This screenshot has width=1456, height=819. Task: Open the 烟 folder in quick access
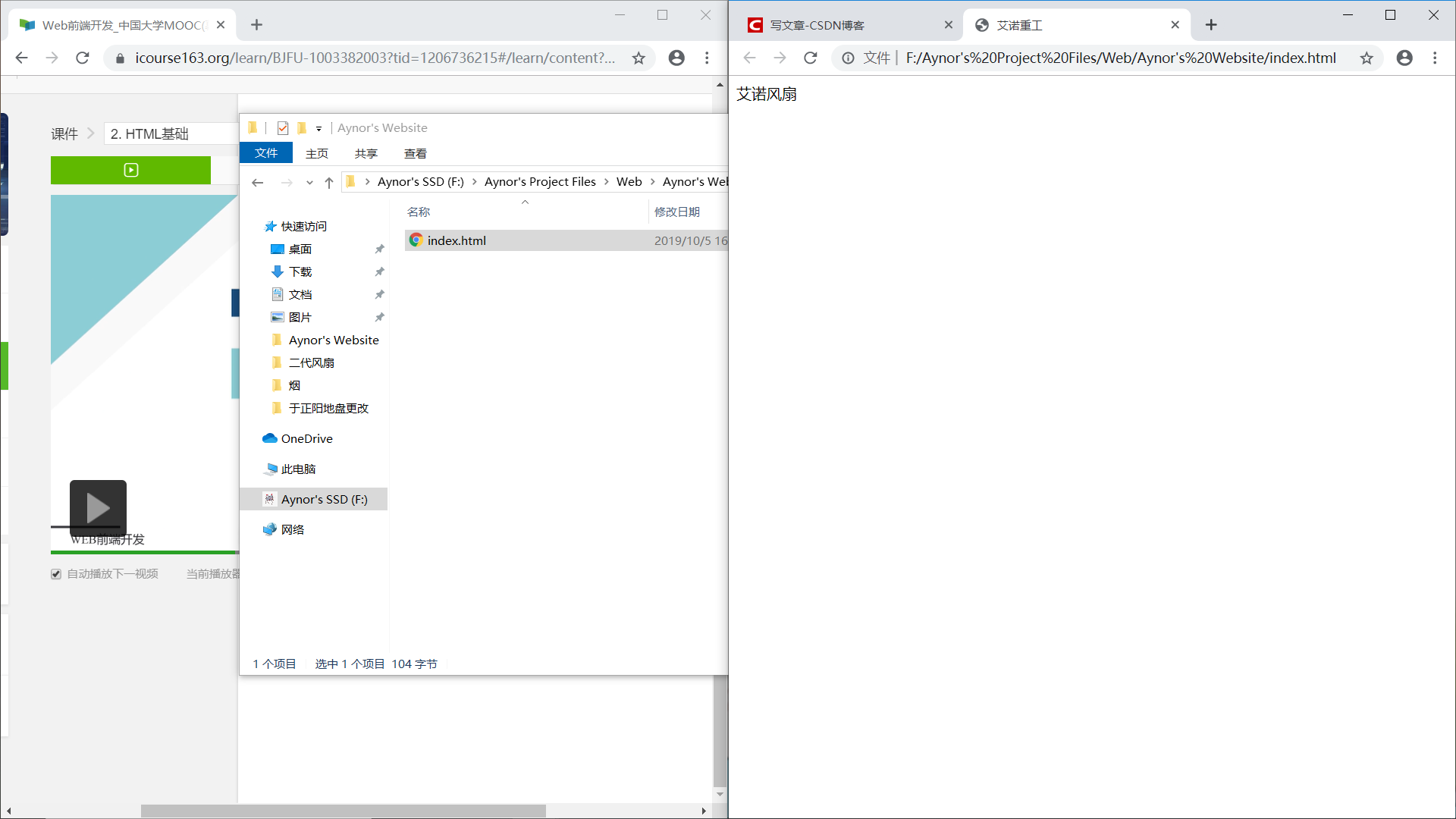click(x=294, y=386)
